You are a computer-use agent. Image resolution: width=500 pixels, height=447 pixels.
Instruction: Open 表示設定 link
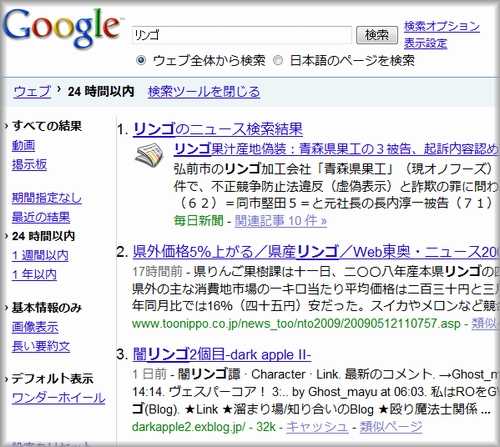click(425, 43)
